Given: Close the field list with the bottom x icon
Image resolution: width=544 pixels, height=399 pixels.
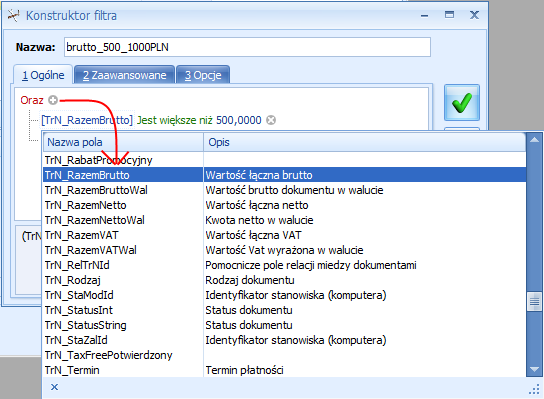Looking at the screenshot, I should coord(54,387).
